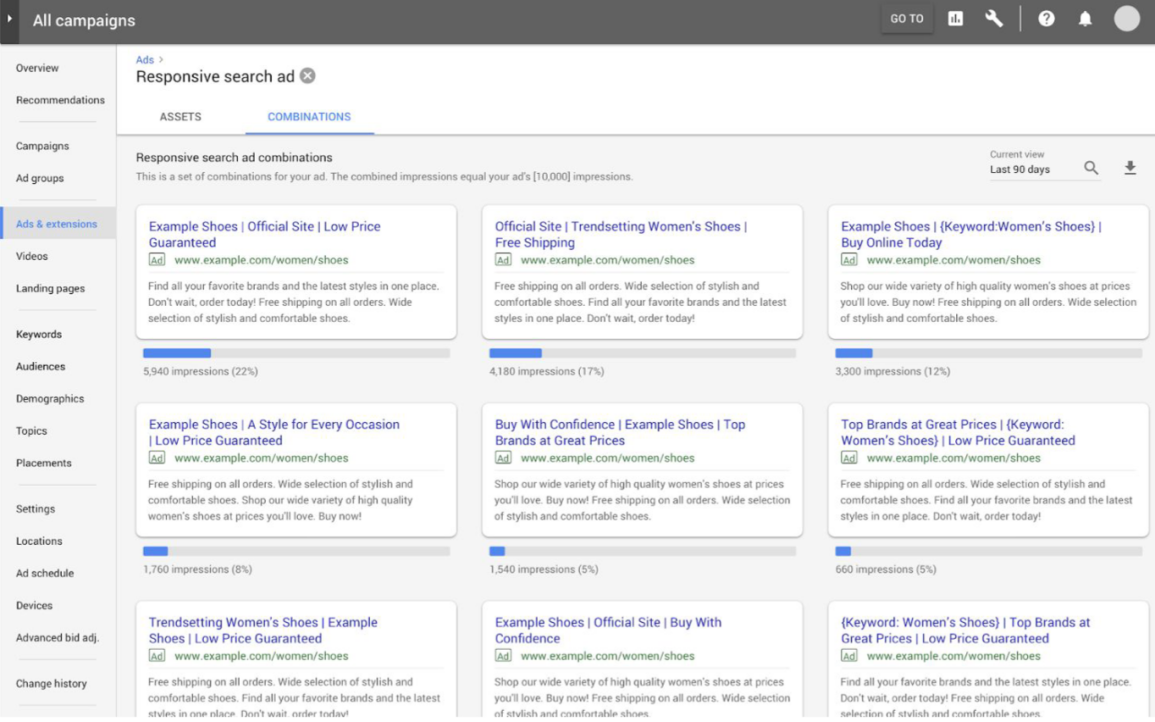This screenshot has height=722, width=1155.
Task: Click the 5,940 impressions progress bar
Action: point(296,353)
